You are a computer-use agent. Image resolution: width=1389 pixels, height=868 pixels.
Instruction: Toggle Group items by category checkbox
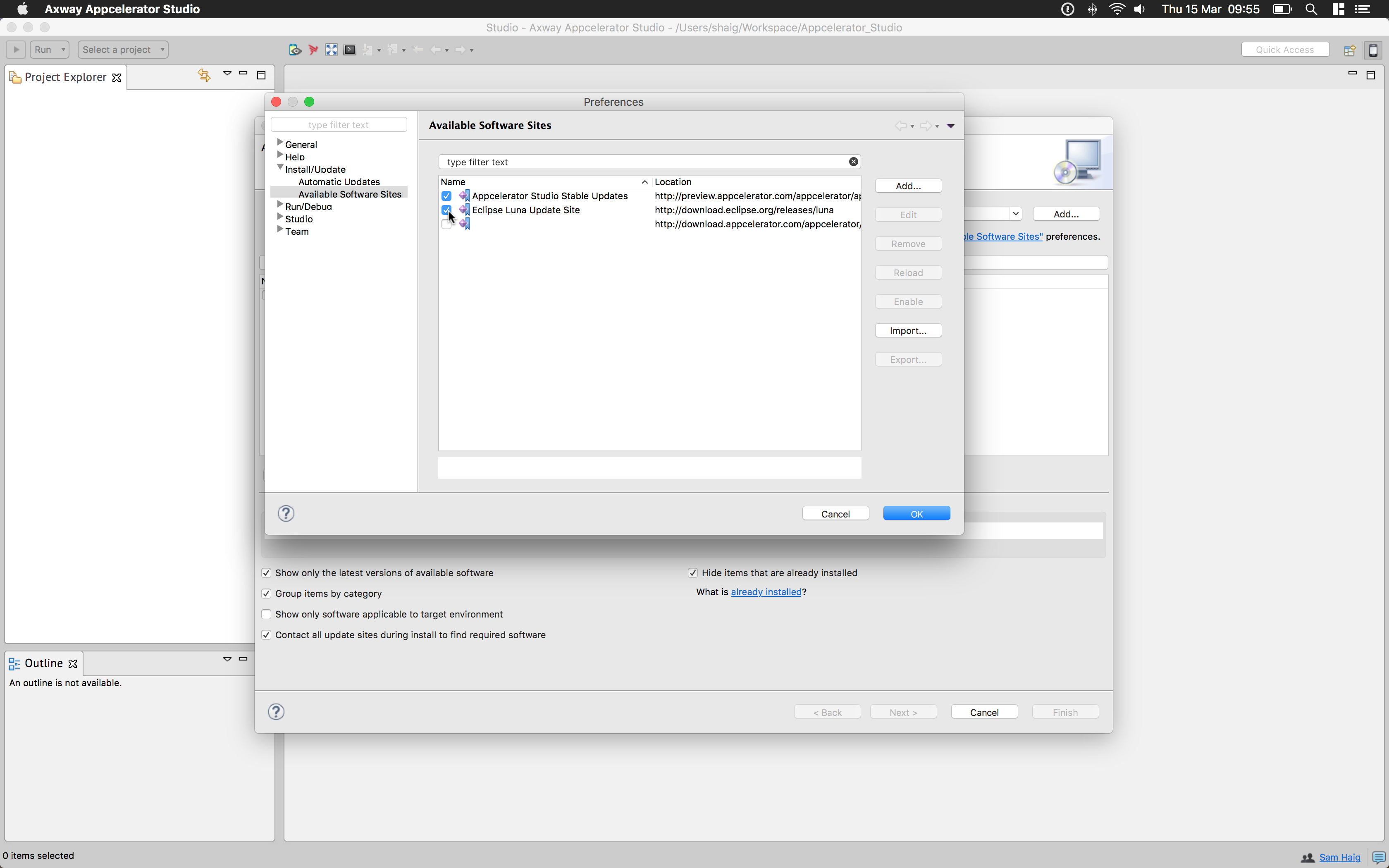pyautogui.click(x=266, y=594)
